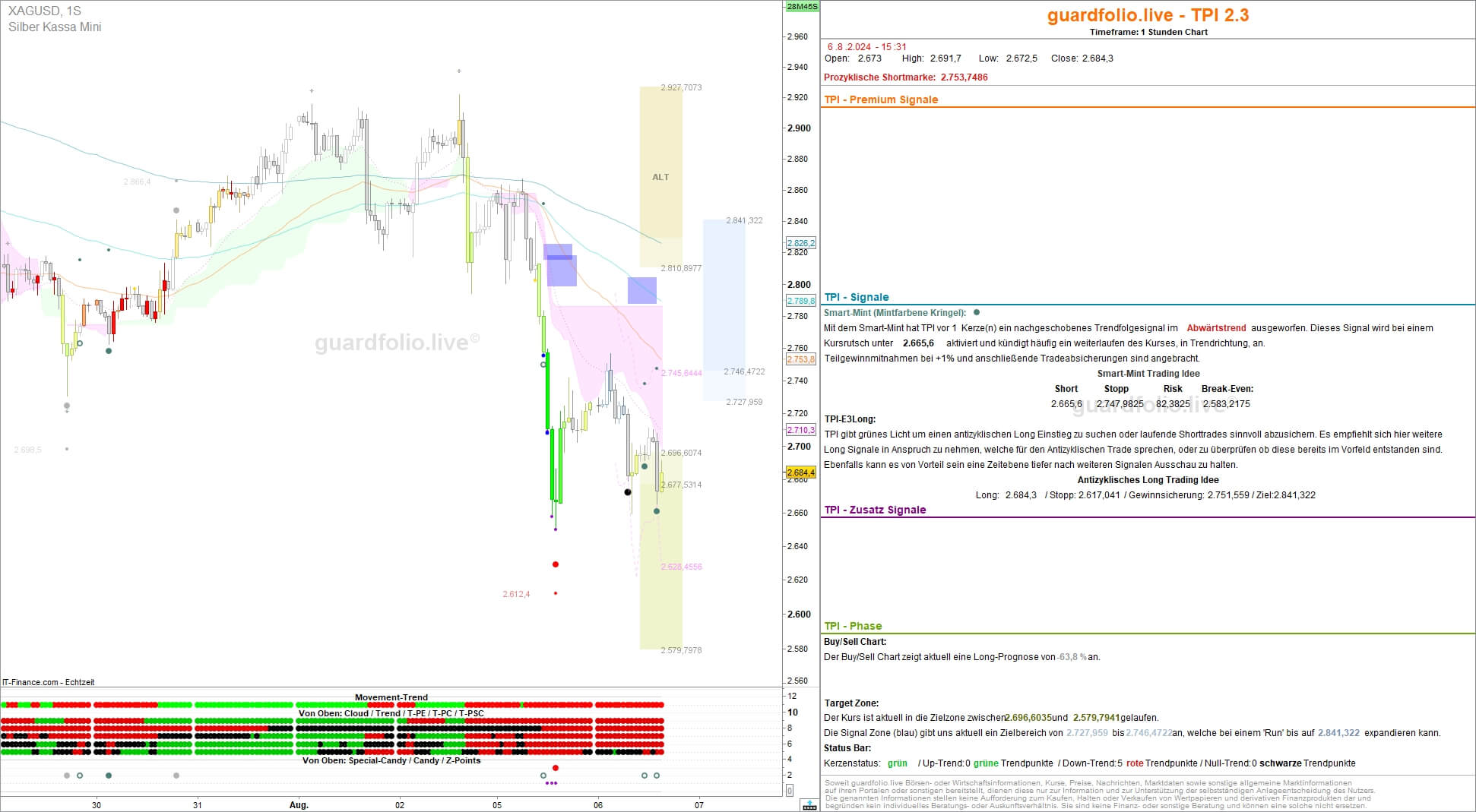
Task: Click the red Abwärtstrend word
Action: coord(1216,328)
